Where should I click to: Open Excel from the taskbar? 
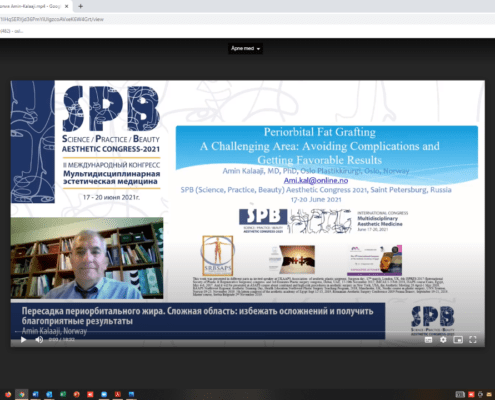63,395
